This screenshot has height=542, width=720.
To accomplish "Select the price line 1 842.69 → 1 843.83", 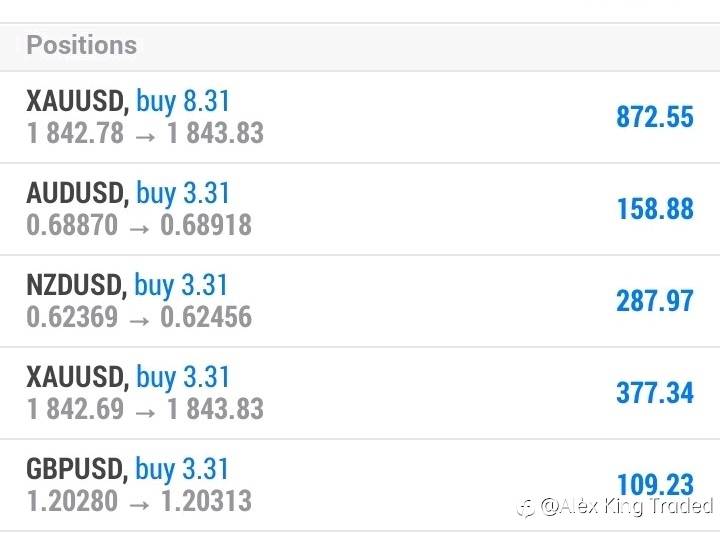I will 145,409.
